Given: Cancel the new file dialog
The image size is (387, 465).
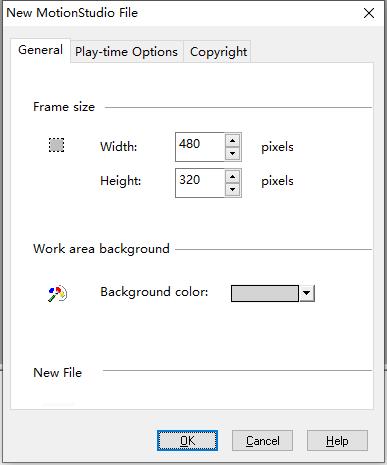Looking at the screenshot, I should [262, 440].
